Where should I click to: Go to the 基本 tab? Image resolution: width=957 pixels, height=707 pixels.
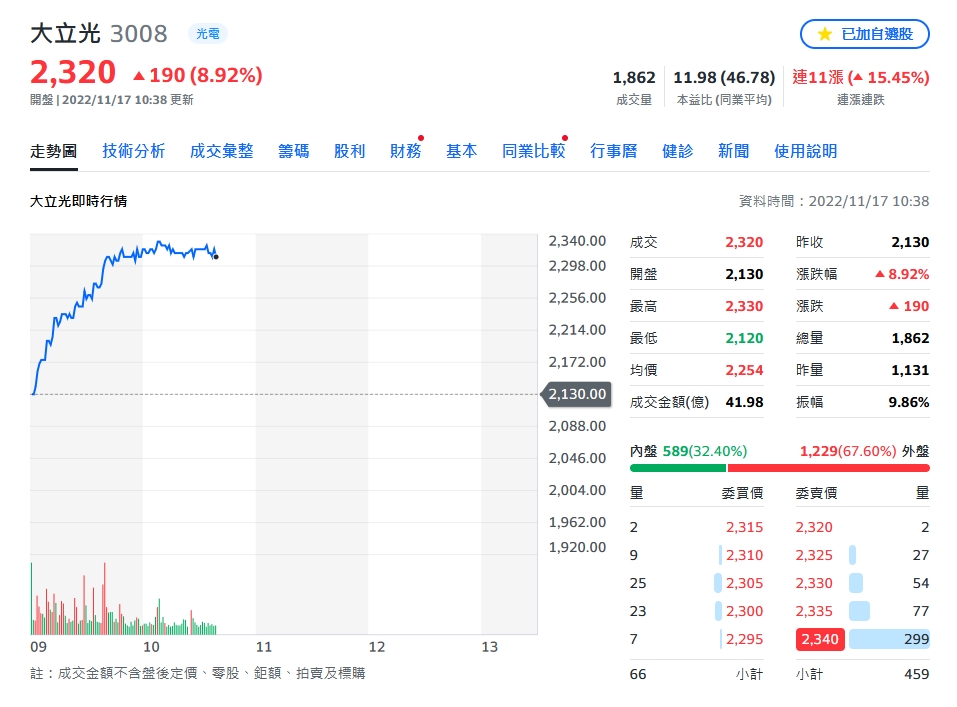point(461,151)
